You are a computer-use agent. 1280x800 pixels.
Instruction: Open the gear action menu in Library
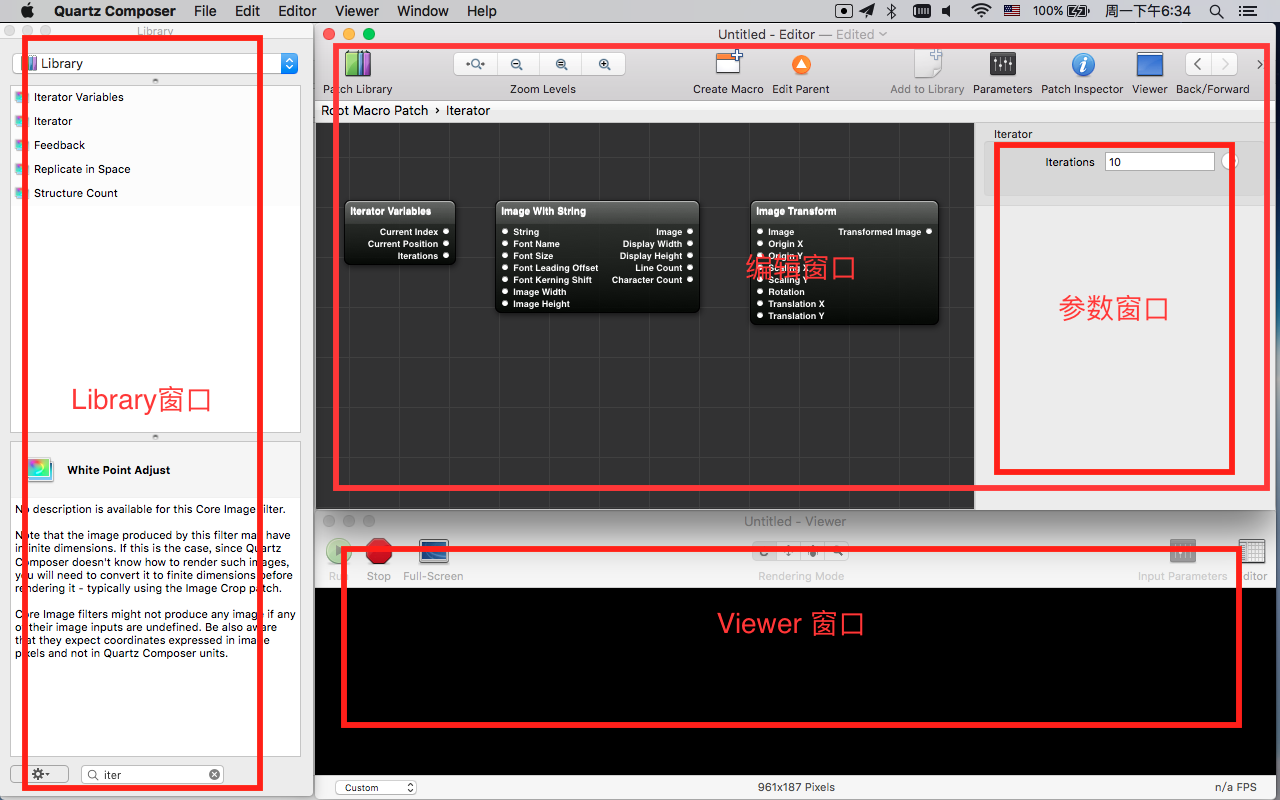tap(39, 774)
